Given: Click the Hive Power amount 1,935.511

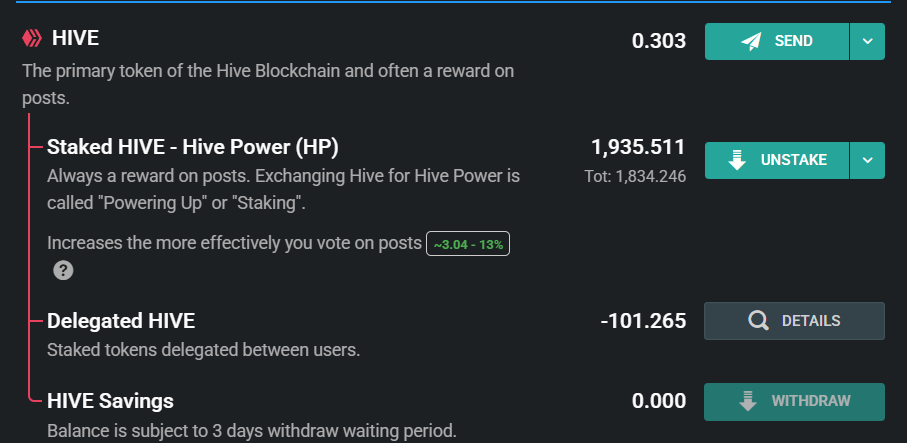Looking at the screenshot, I should pos(638,147).
